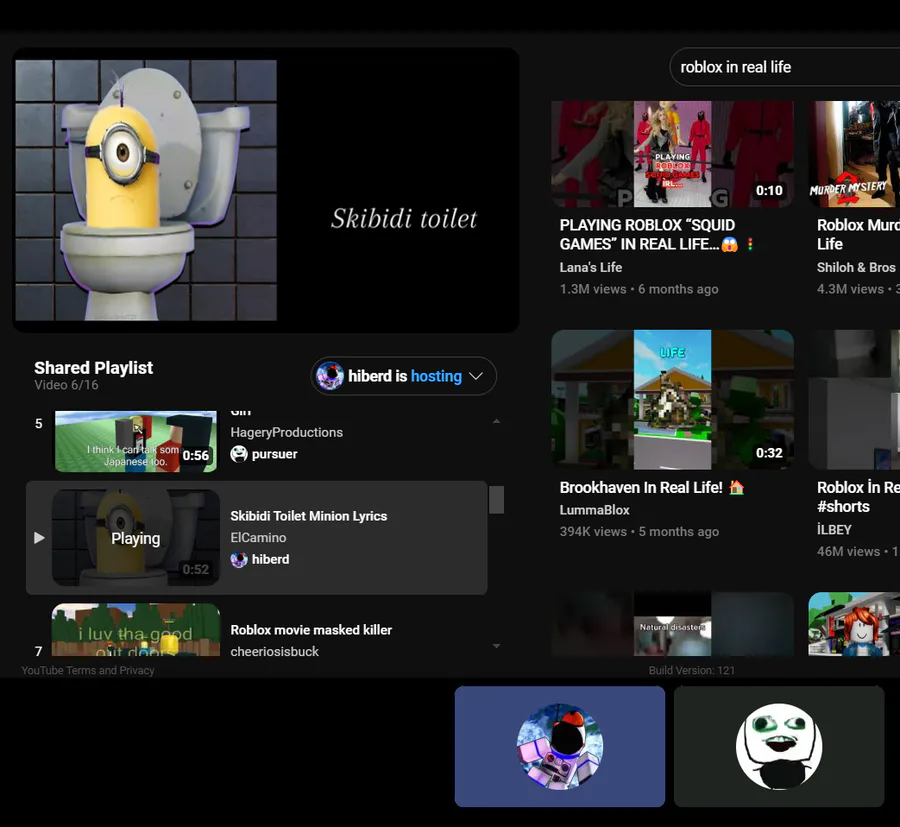Click pursuer's avatar in playlist item 5
The image size is (900, 827).
coord(239,454)
